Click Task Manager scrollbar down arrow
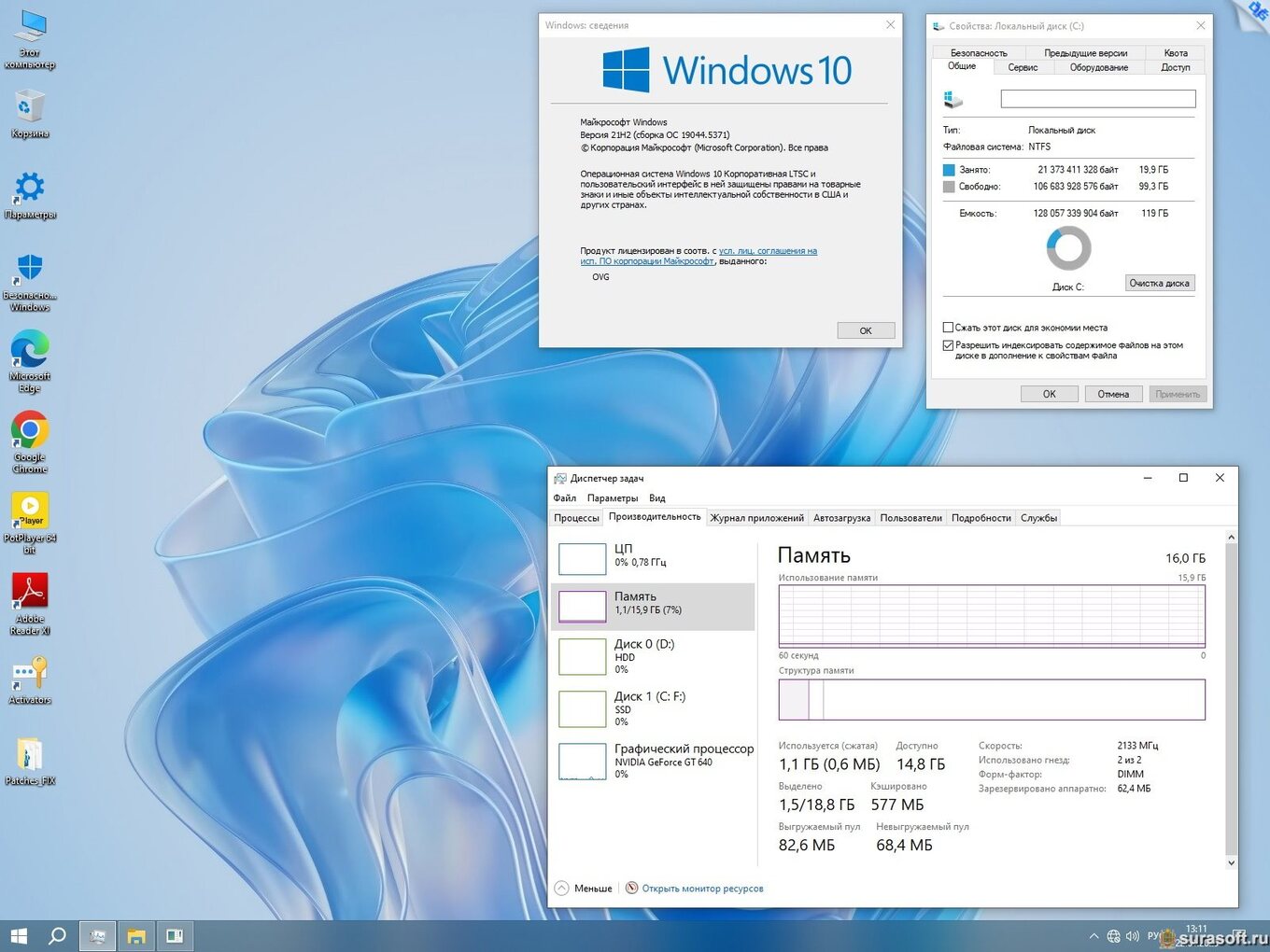The width and height of the screenshot is (1270, 952). (1231, 863)
